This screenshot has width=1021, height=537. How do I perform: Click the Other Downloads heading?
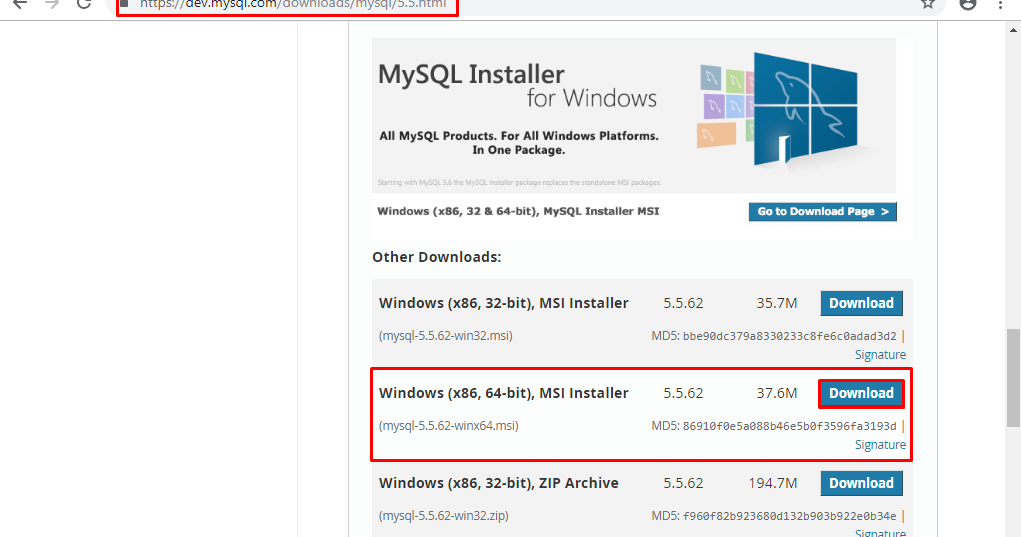coord(437,257)
